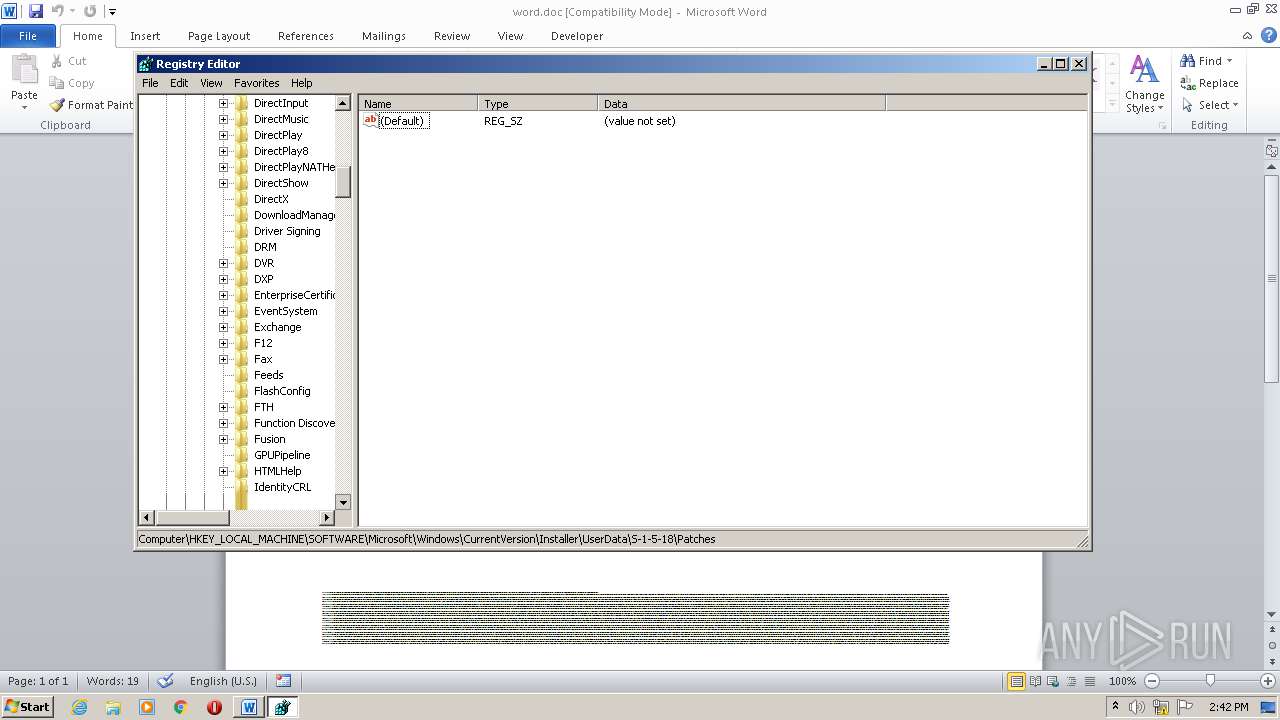The image size is (1280, 720).
Task: Click the zoom out minus button
Action: tap(1152, 681)
